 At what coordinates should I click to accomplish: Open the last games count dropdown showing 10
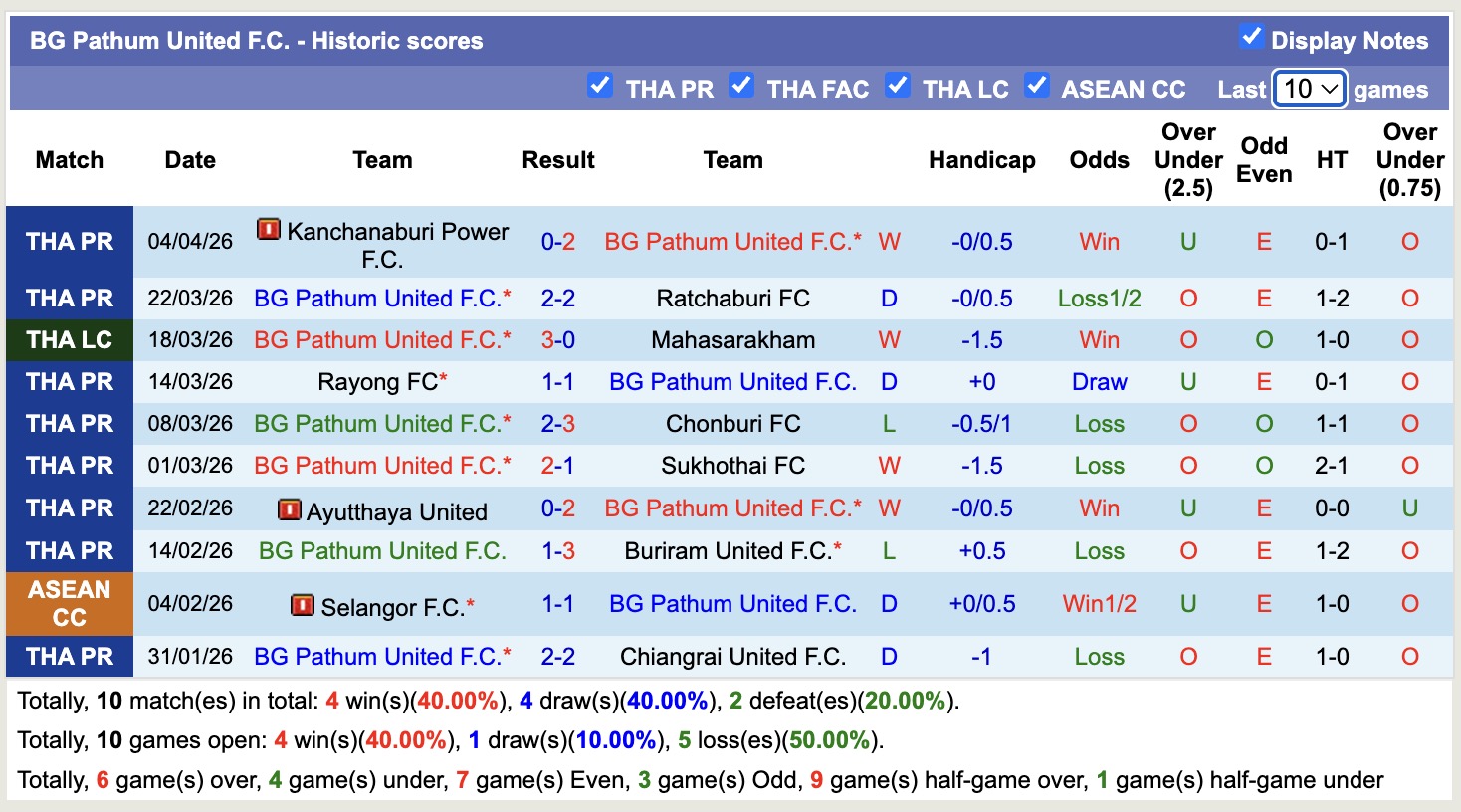click(1309, 89)
